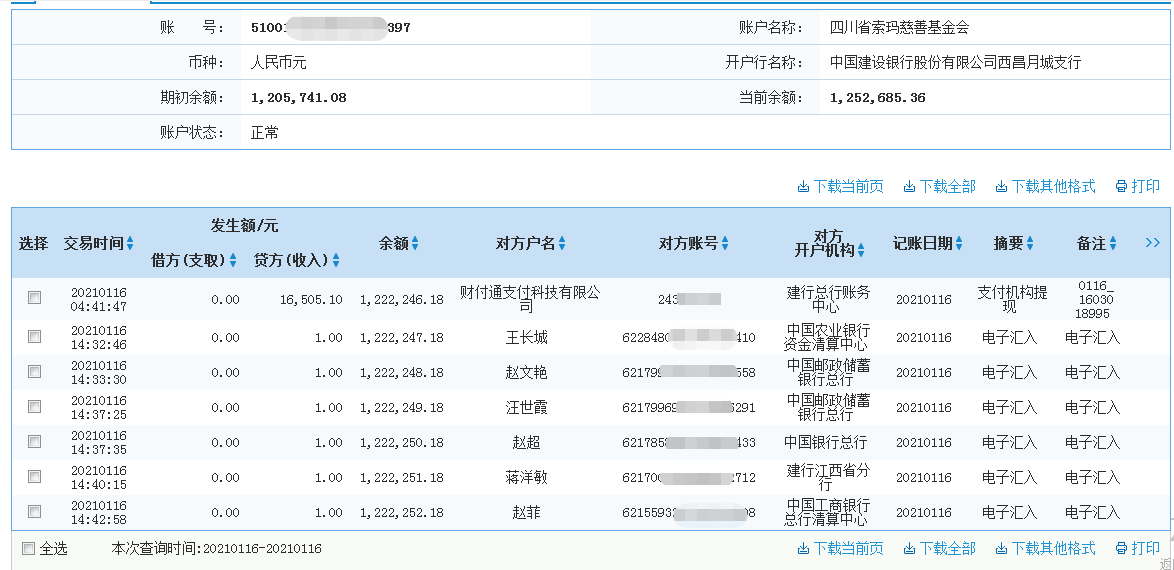Screen dimensions: 1174x570
Task: Click 建行总行账务中心 institution cell
Action: (829, 299)
